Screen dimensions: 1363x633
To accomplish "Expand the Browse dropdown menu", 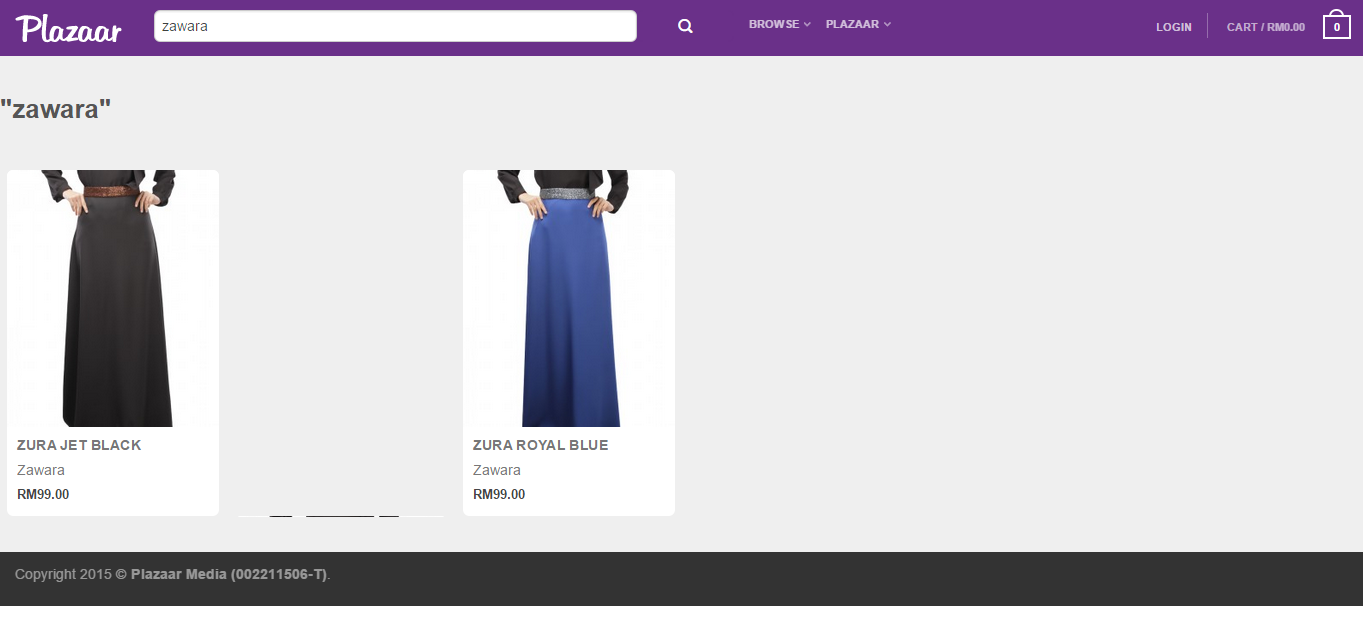I will point(779,24).
